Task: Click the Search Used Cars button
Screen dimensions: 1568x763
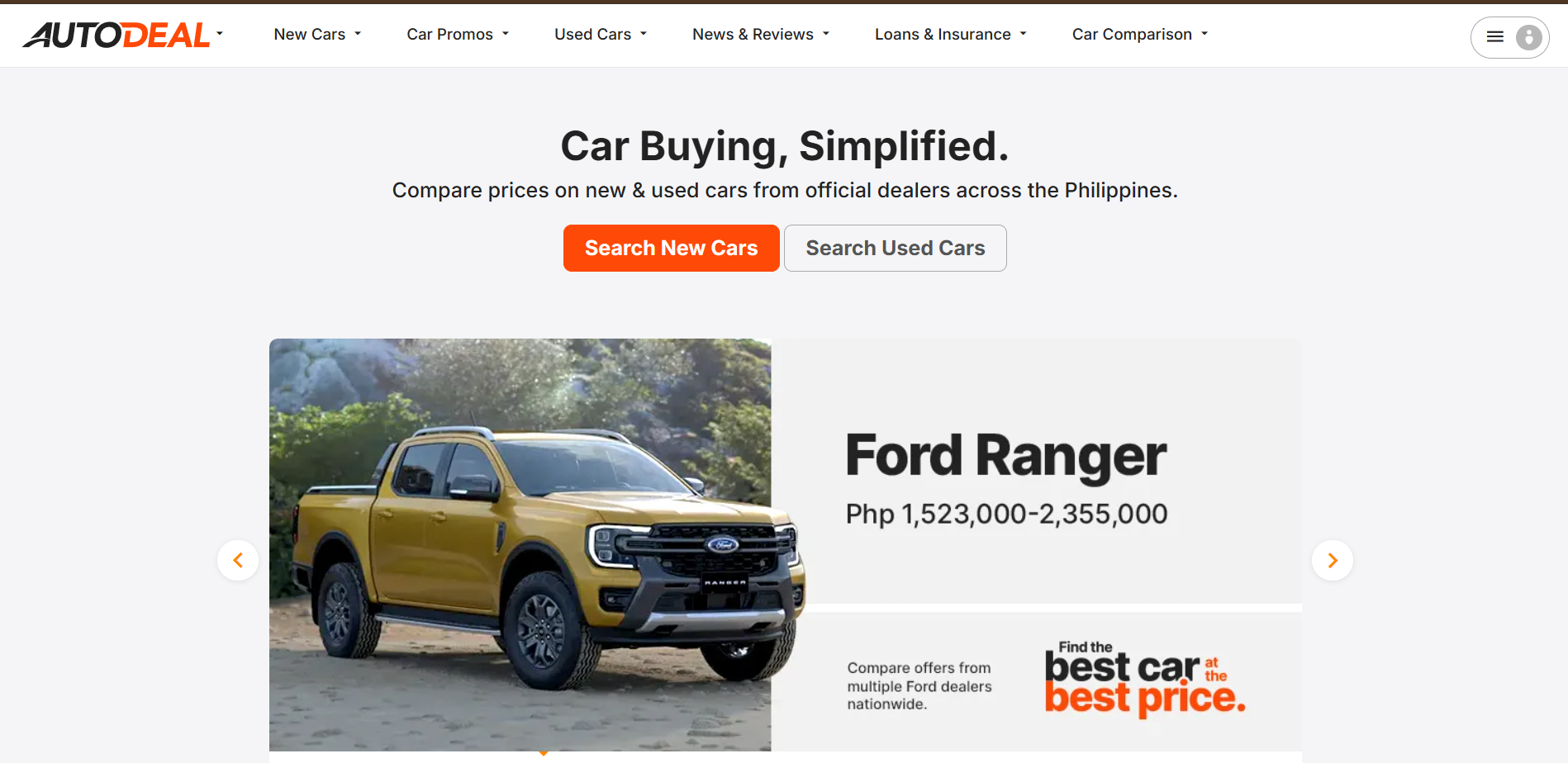Action: (896, 249)
